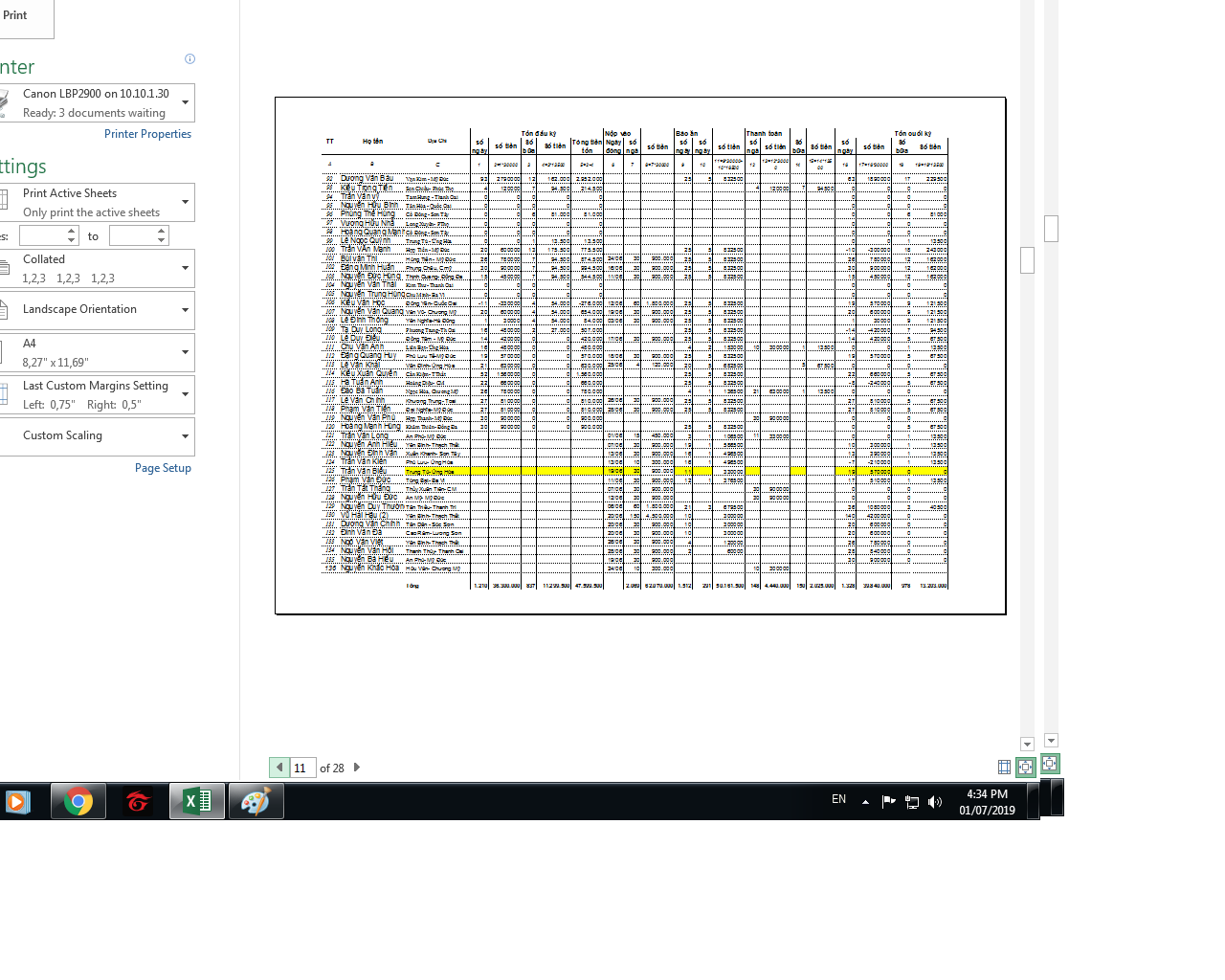Open the Page Setup link

click(x=163, y=468)
